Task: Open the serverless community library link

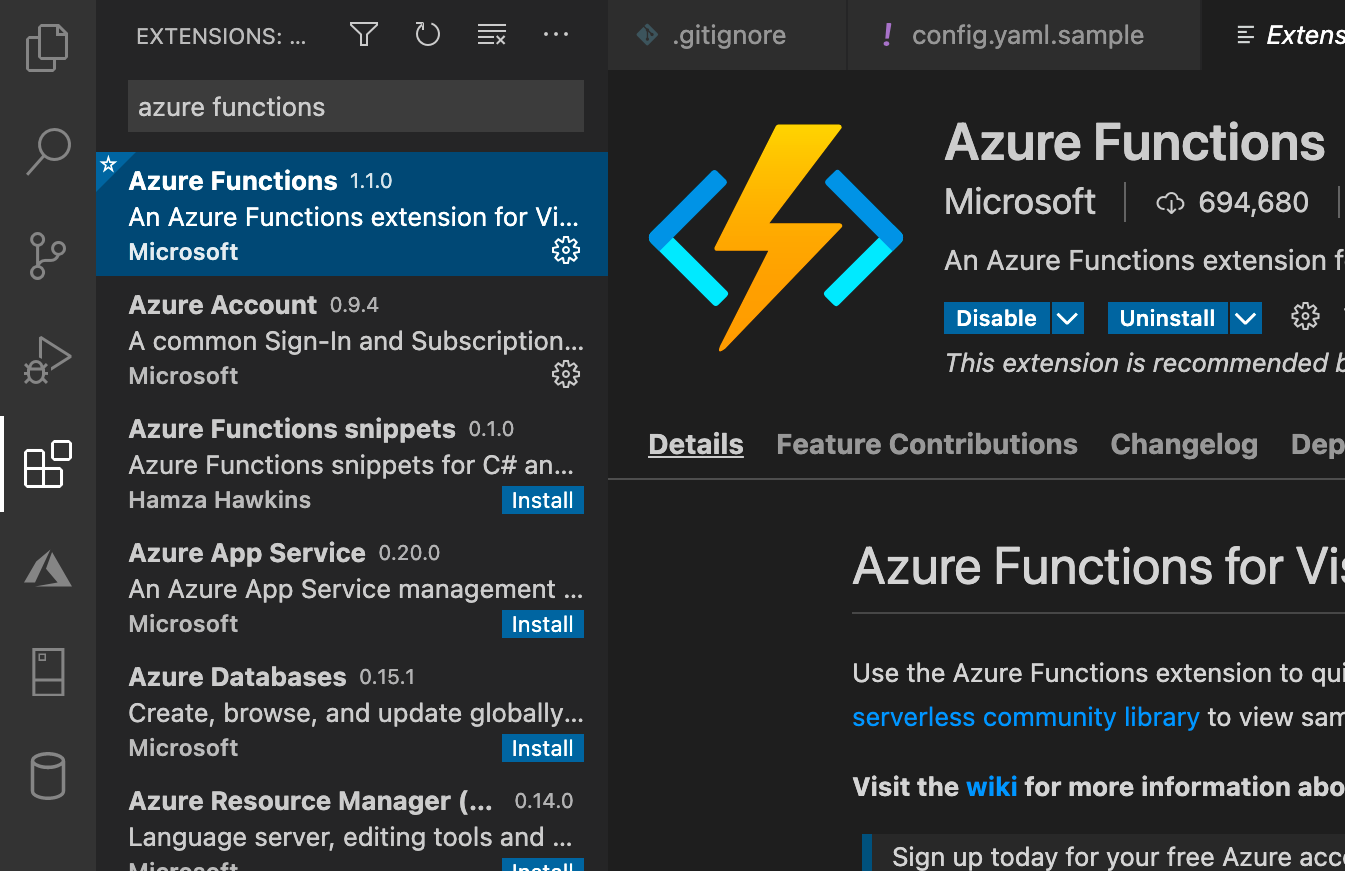Action: [x=1025, y=718]
